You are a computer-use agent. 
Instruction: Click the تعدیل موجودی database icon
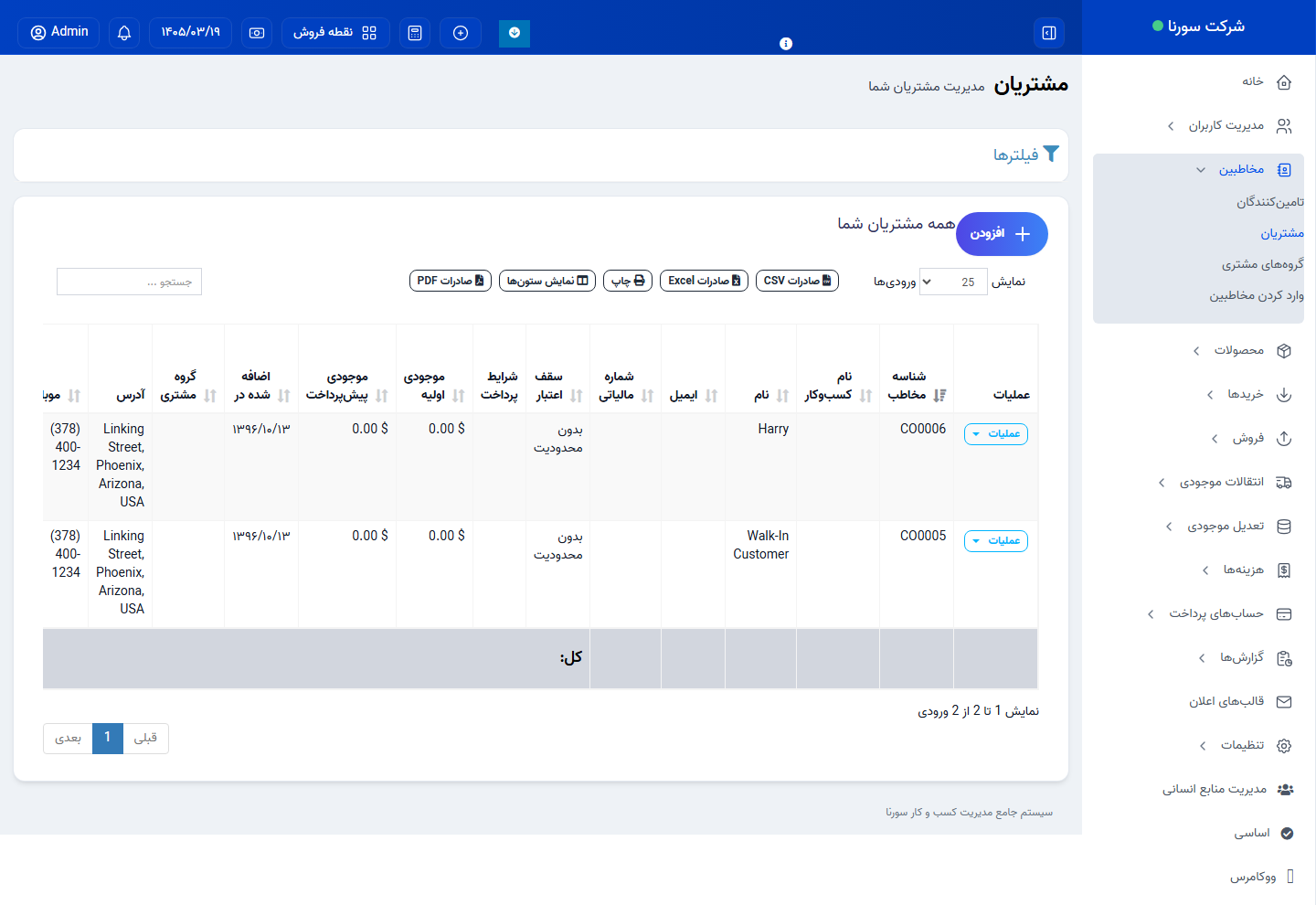click(1284, 527)
